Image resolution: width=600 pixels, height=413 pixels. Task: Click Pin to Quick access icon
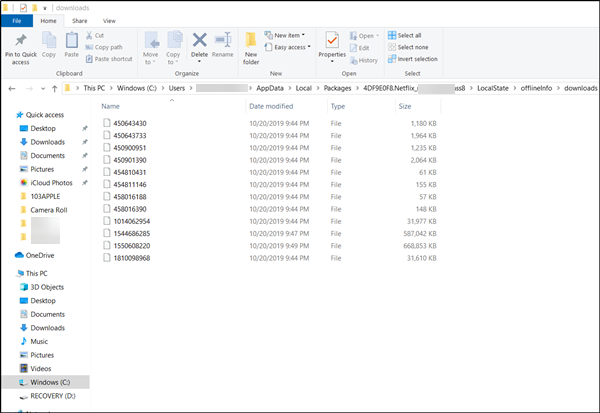(21, 40)
